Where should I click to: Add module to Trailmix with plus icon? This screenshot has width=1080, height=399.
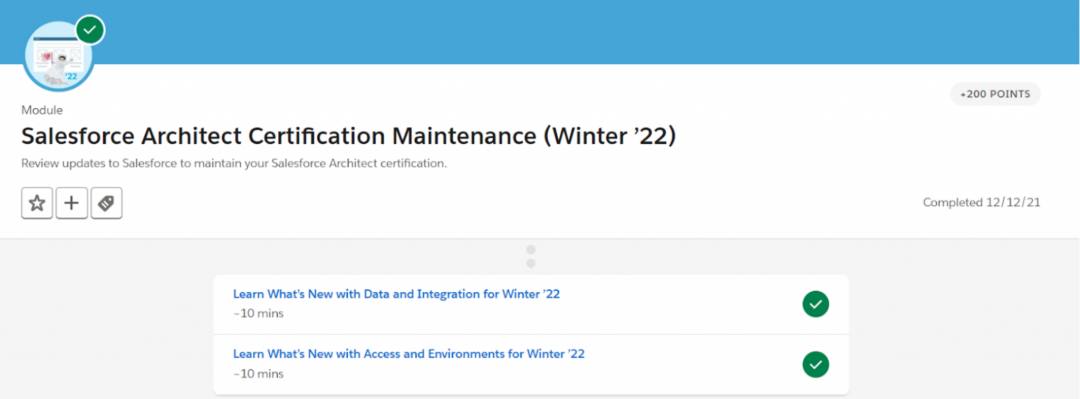click(x=72, y=203)
